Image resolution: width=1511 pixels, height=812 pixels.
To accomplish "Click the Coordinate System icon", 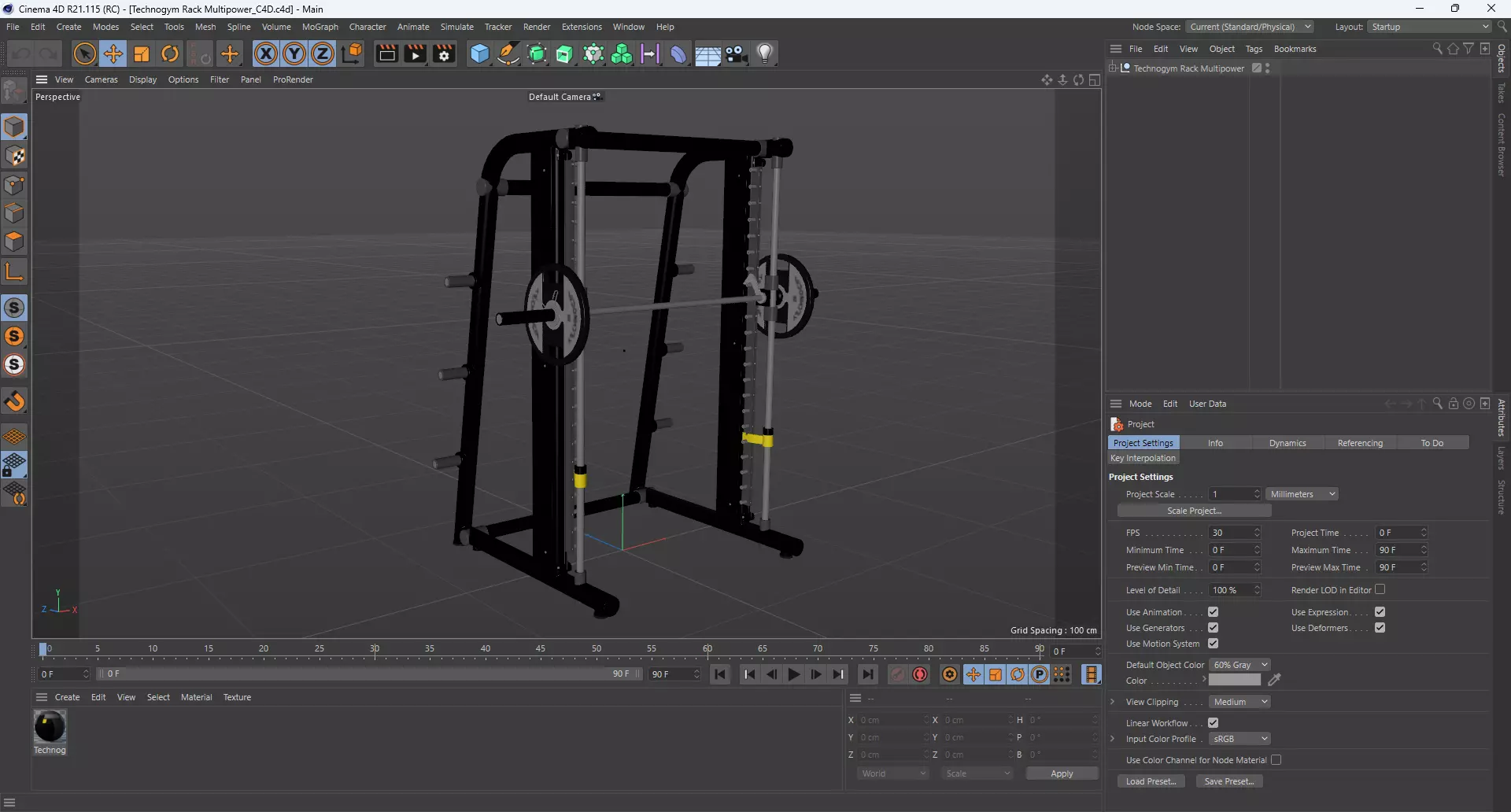I will point(353,54).
